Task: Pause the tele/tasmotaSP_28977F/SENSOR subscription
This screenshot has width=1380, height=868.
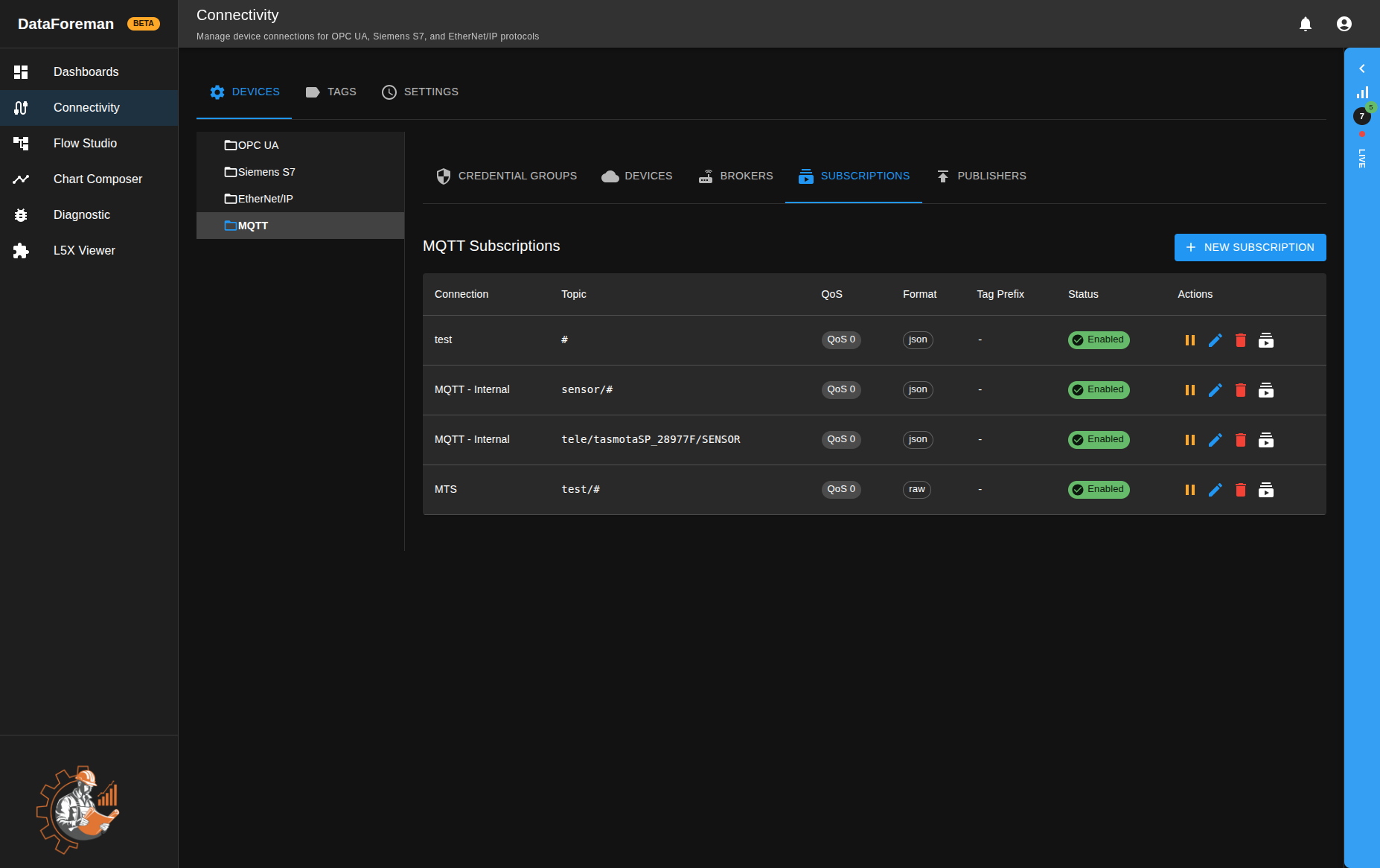Action: pyautogui.click(x=1190, y=439)
